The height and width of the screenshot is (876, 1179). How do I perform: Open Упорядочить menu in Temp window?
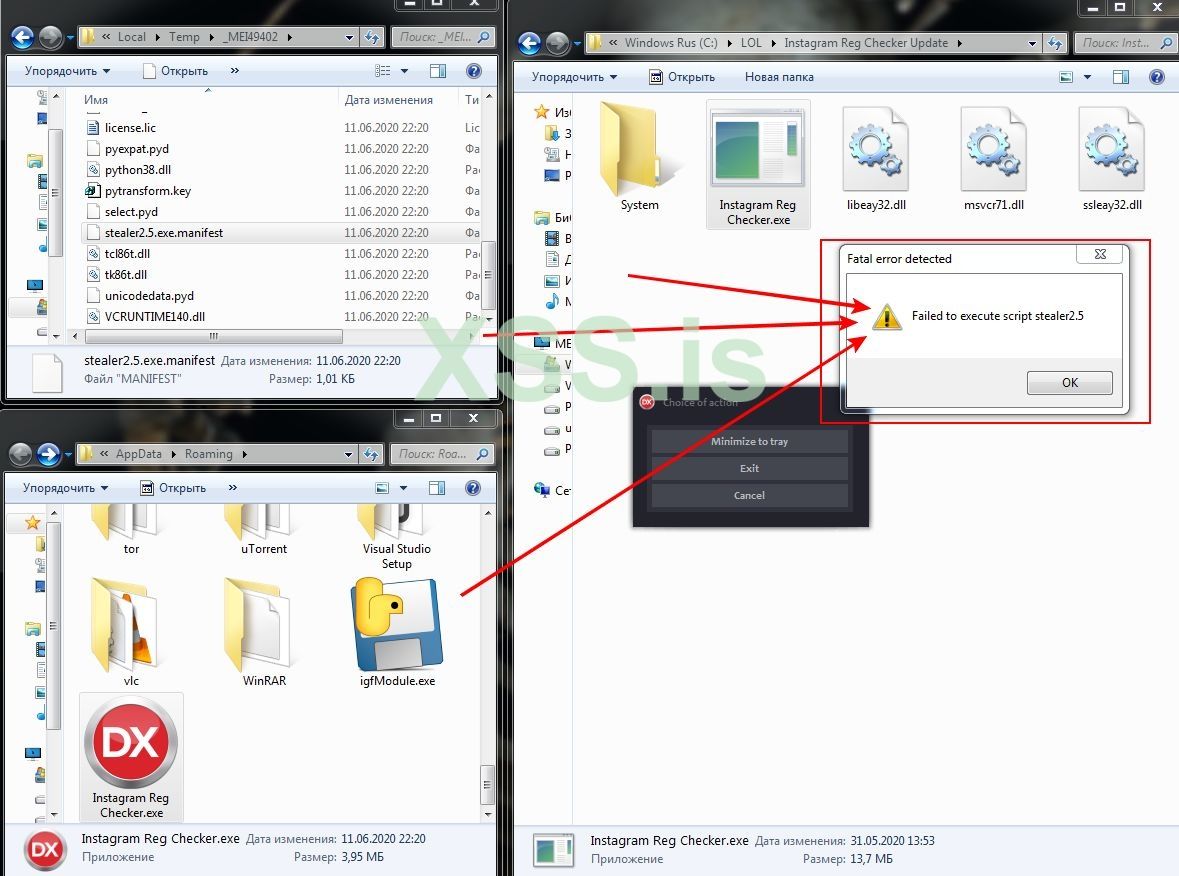[68, 71]
